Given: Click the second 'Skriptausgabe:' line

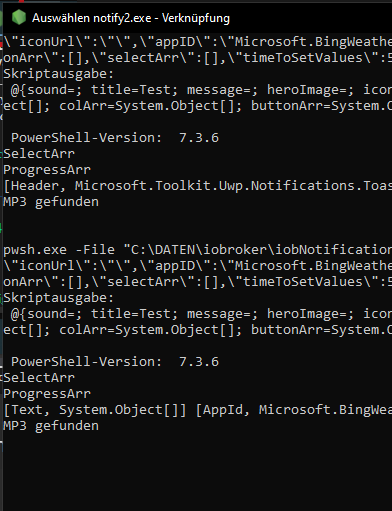Looking at the screenshot, I should coord(59,298).
